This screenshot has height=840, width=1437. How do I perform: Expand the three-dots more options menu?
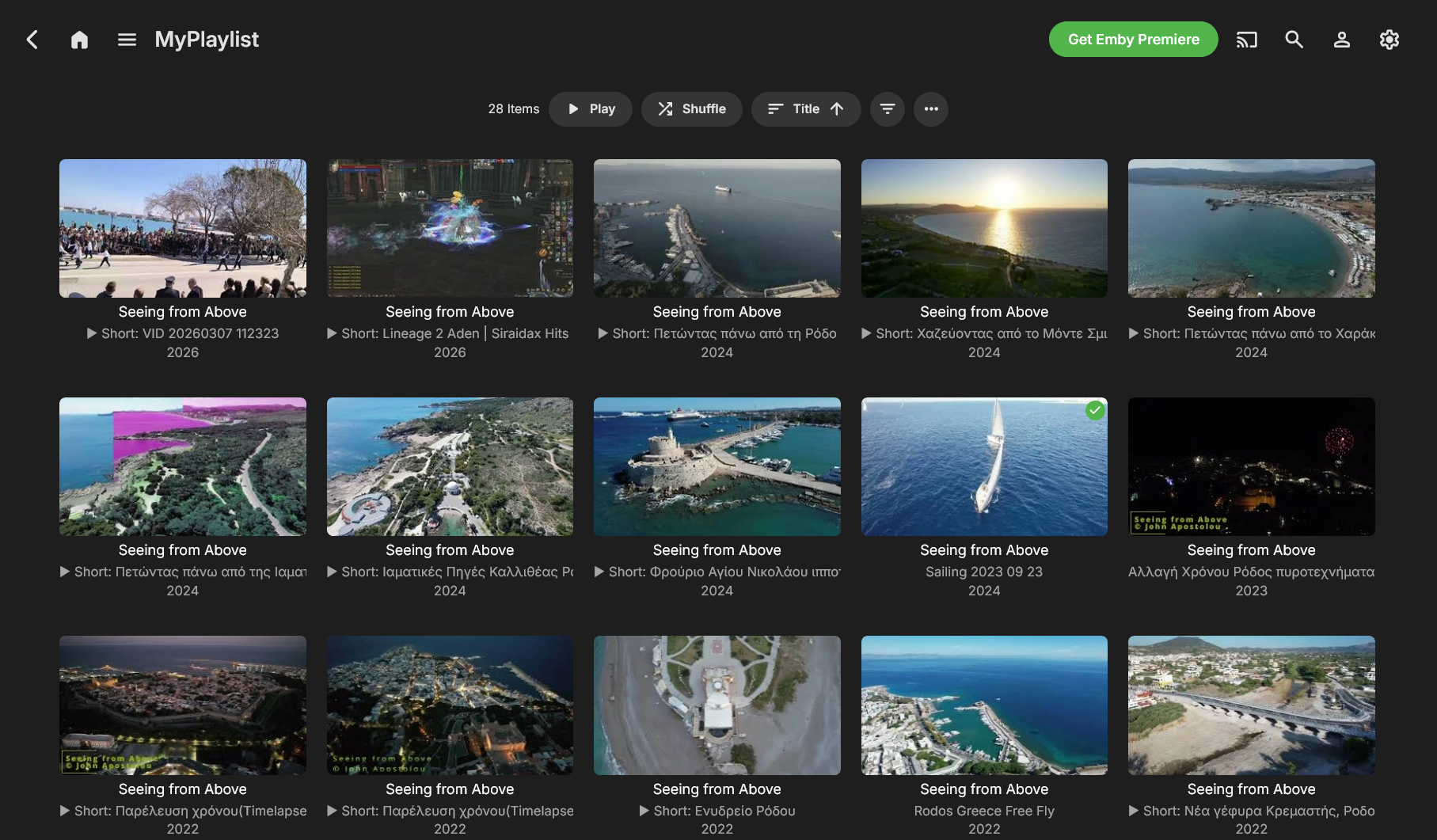pos(931,109)
